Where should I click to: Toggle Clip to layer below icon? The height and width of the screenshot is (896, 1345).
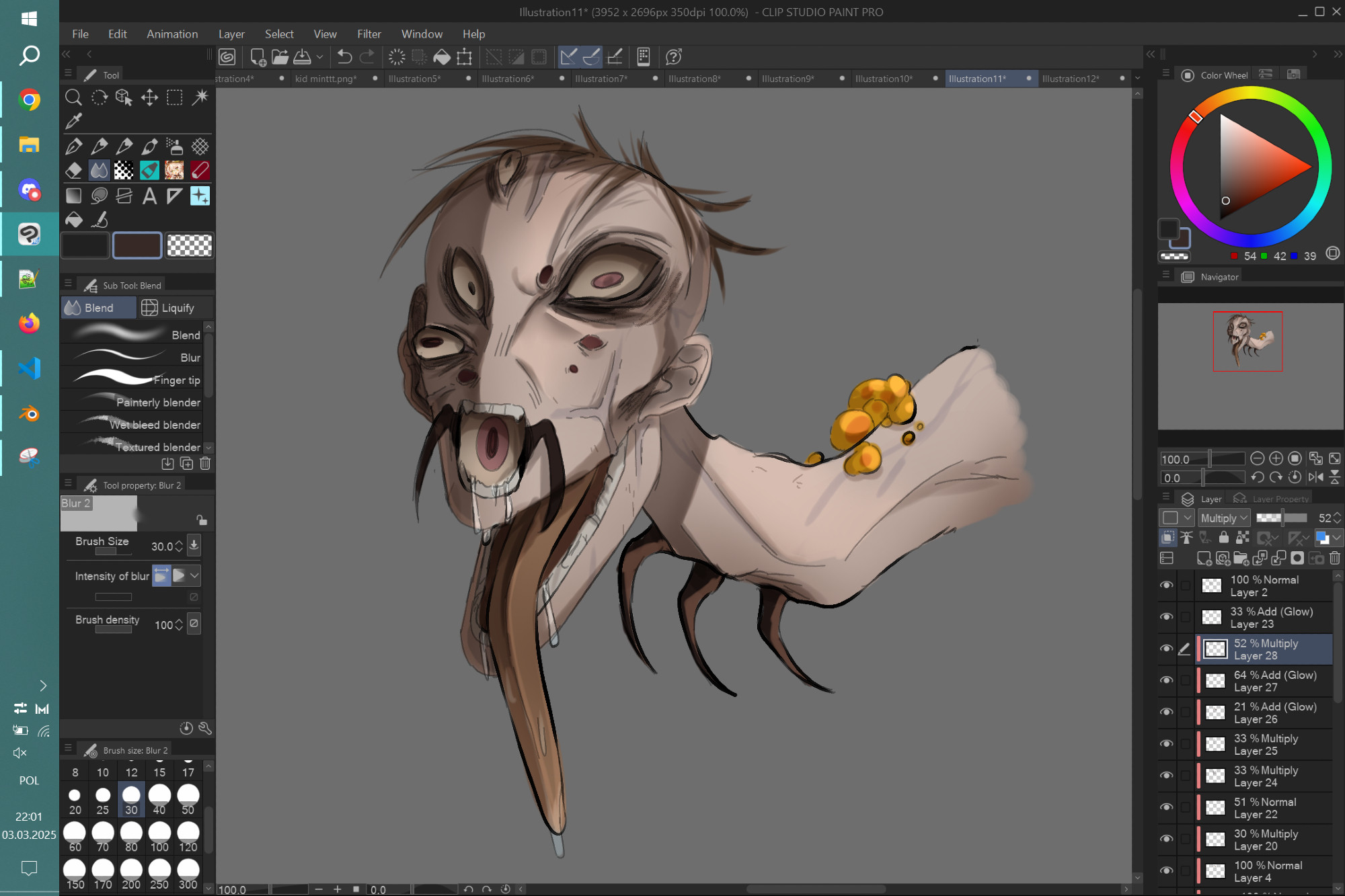tap(1168, 538)
